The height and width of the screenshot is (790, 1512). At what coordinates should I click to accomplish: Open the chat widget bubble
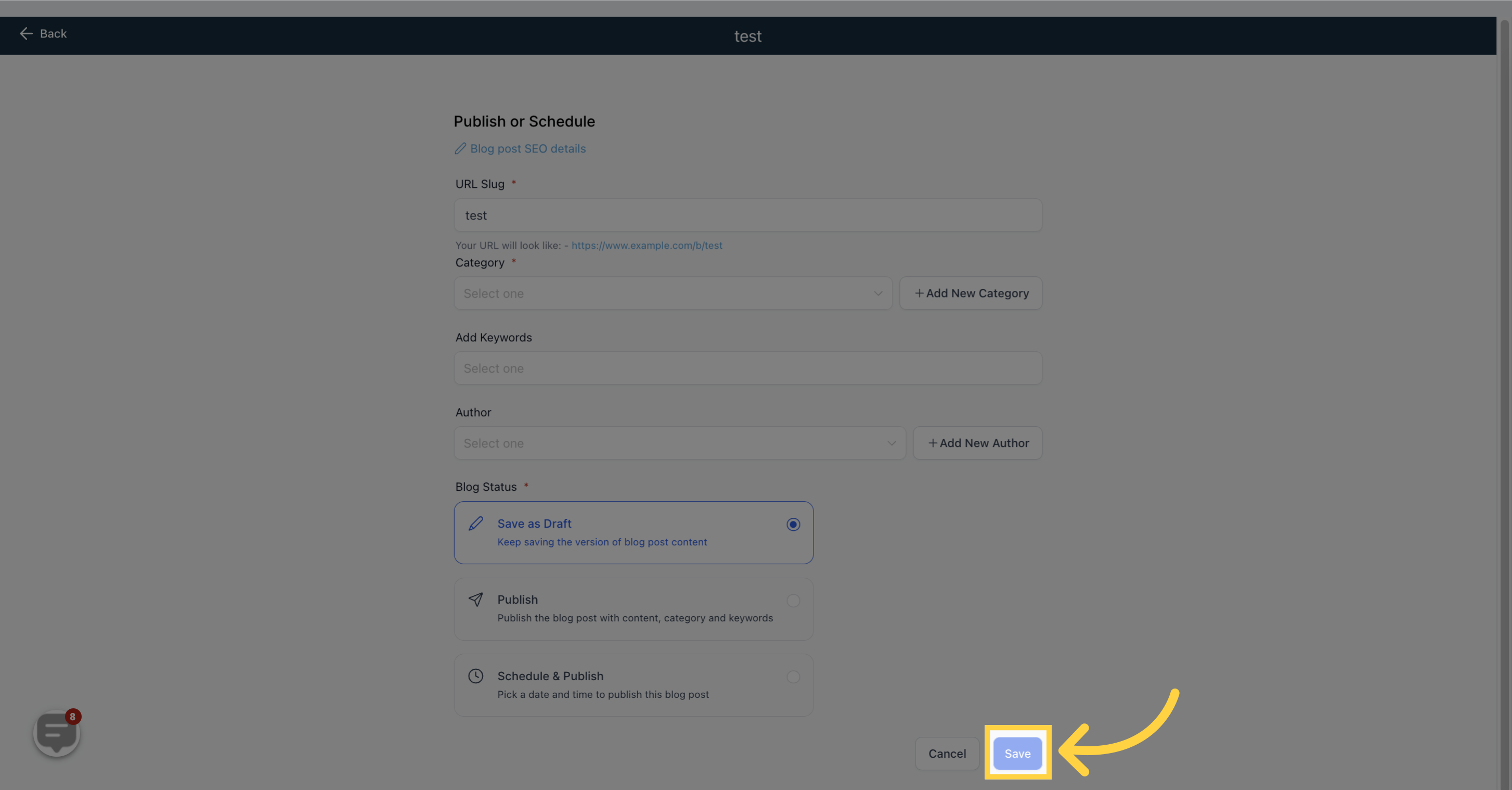[56, 733]
